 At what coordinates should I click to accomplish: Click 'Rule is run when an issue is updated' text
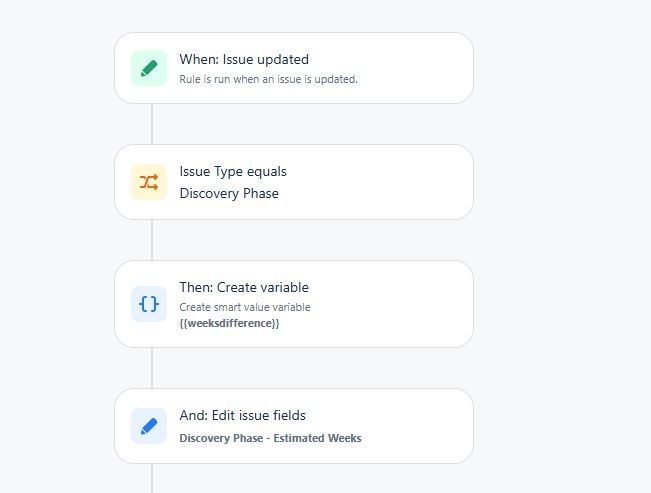(x=268, y=79)
